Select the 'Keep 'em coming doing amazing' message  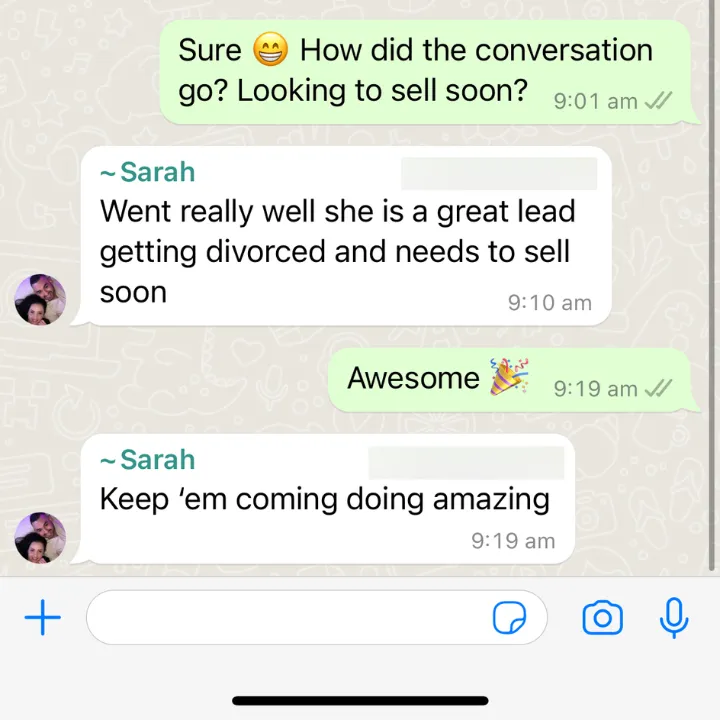[x=327, y=499]
